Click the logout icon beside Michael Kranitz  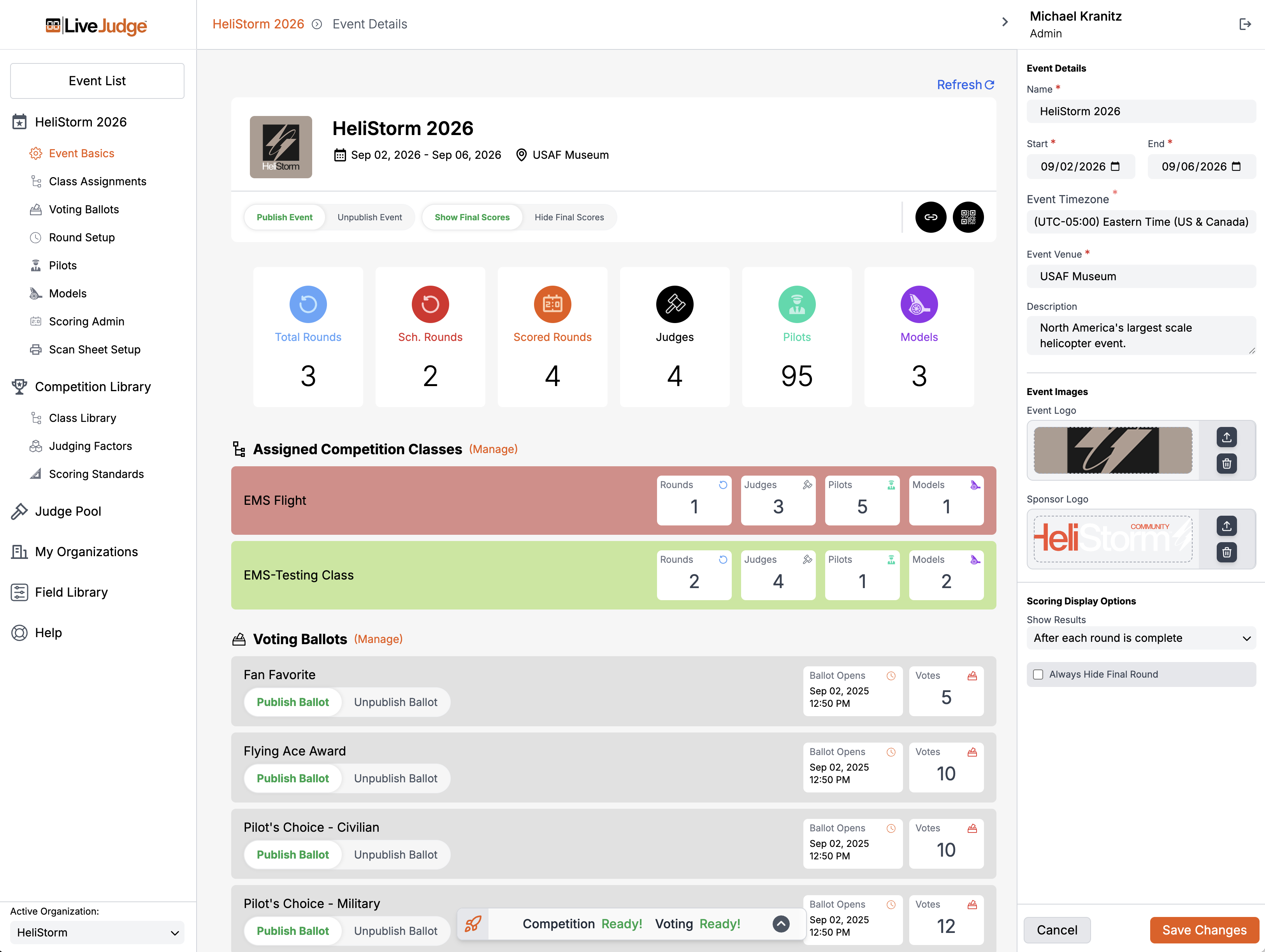(1244, 24)
